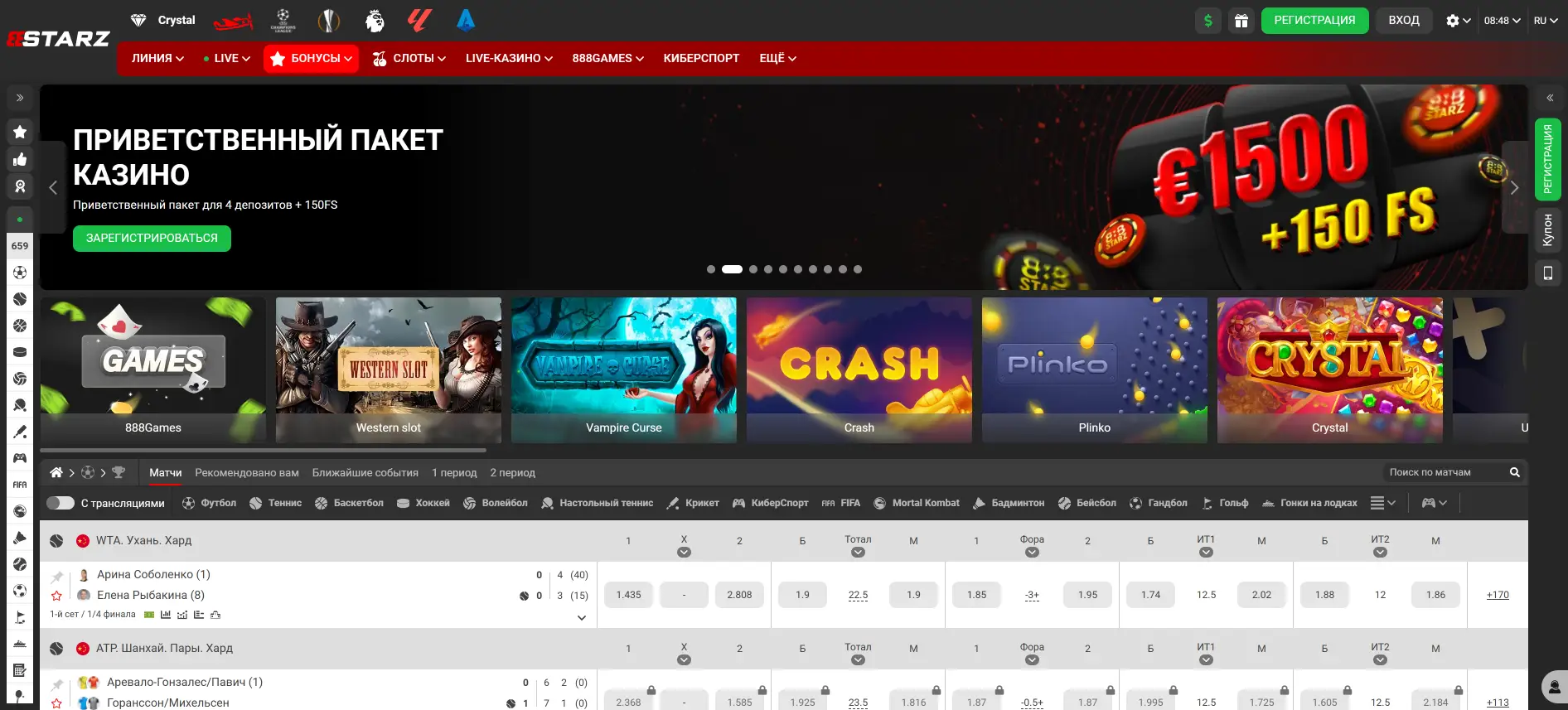Click the home icon in breadcrumb
The width and height of the screenshot is (1568, 710).
tap(56, 472)
